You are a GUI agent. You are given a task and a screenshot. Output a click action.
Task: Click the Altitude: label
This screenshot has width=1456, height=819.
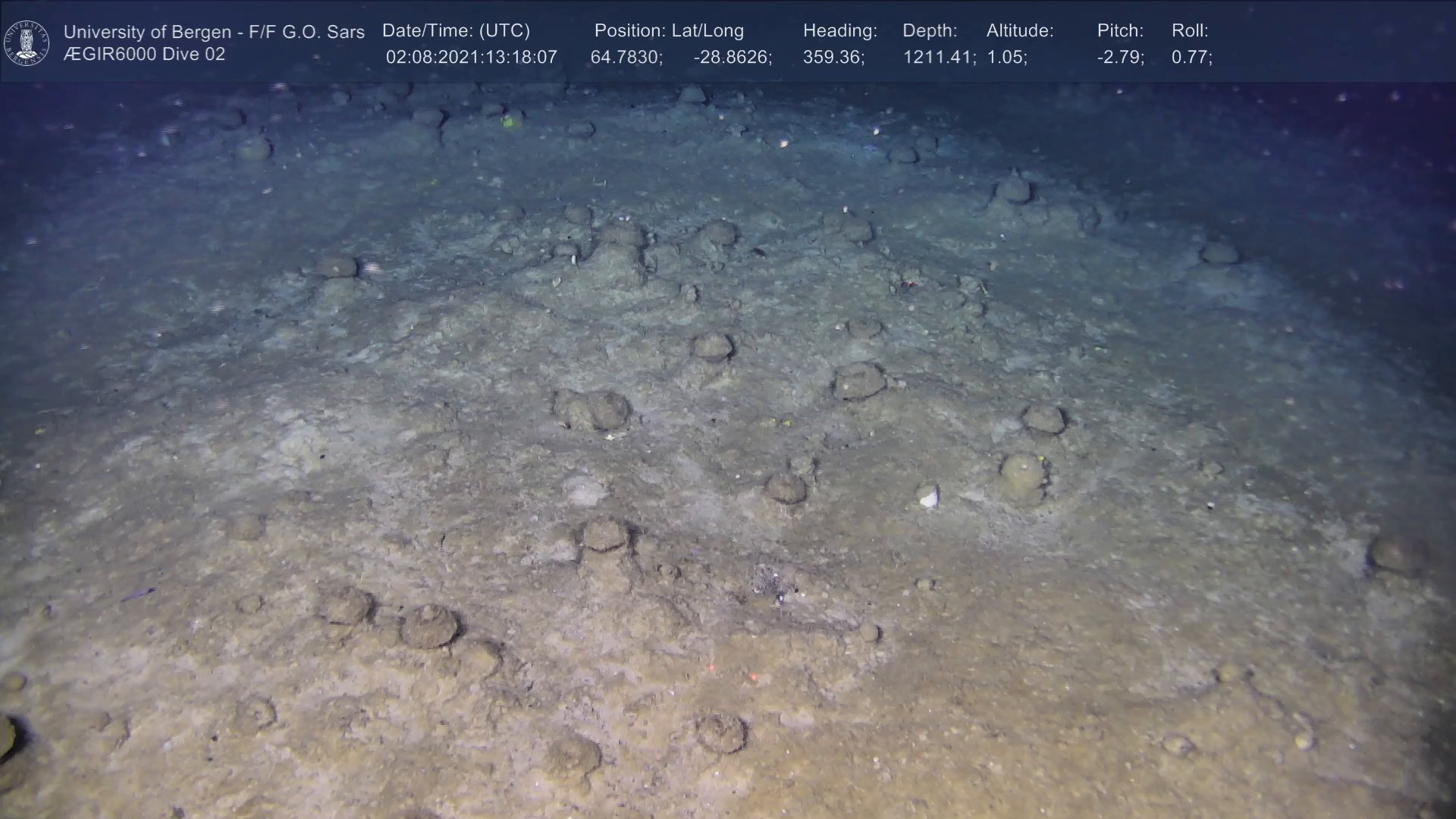point(1020,31)
